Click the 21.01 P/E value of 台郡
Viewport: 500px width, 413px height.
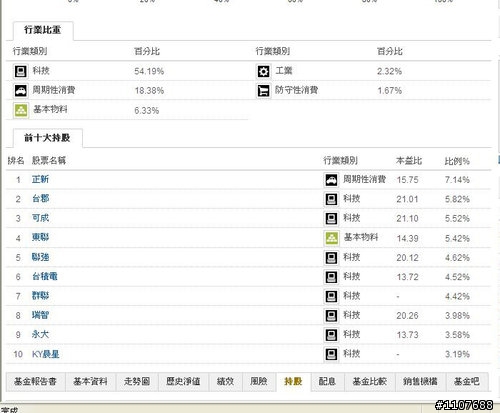[x=407, y=199]
